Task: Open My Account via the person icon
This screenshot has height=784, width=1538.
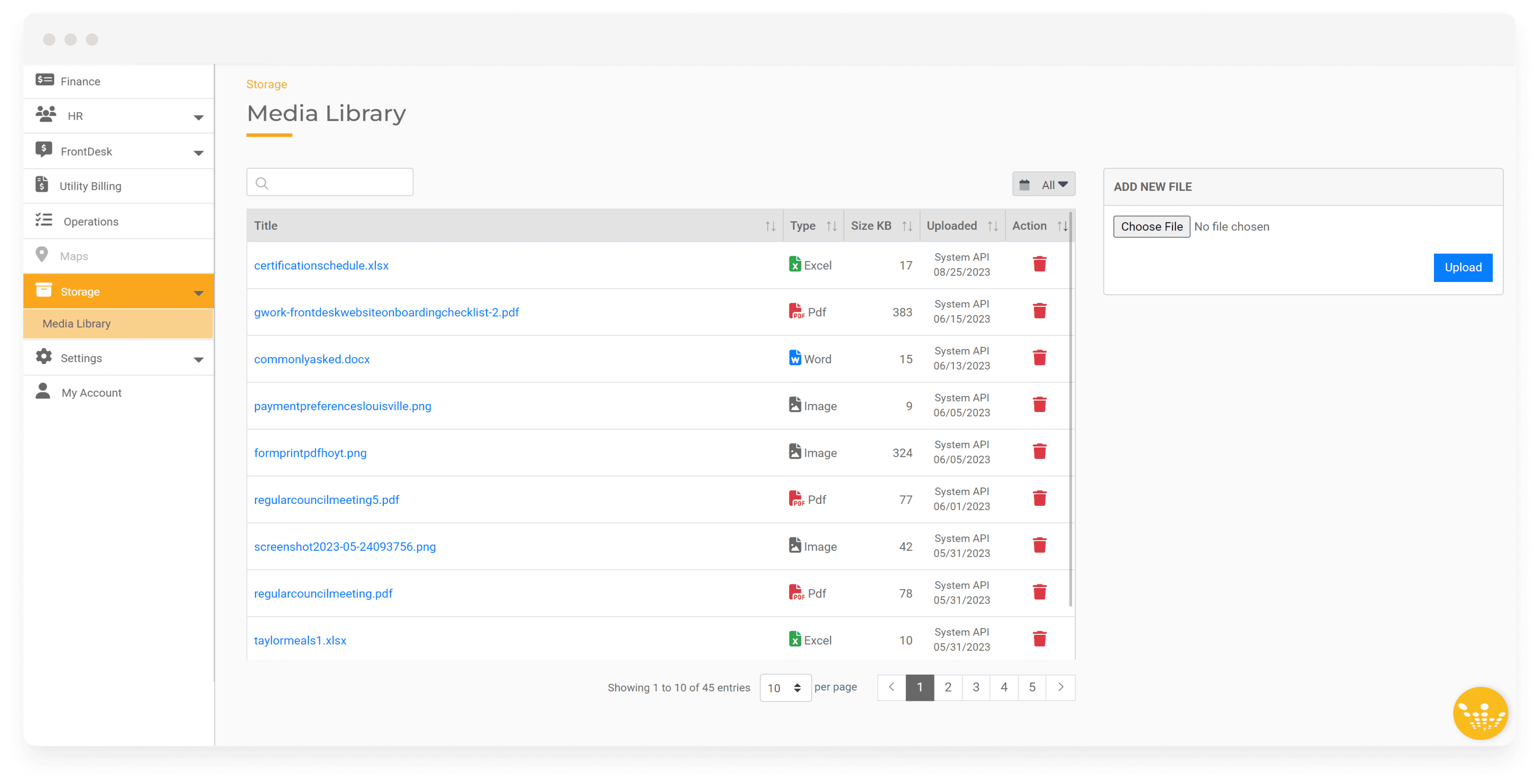Action: tap(43, 391)
